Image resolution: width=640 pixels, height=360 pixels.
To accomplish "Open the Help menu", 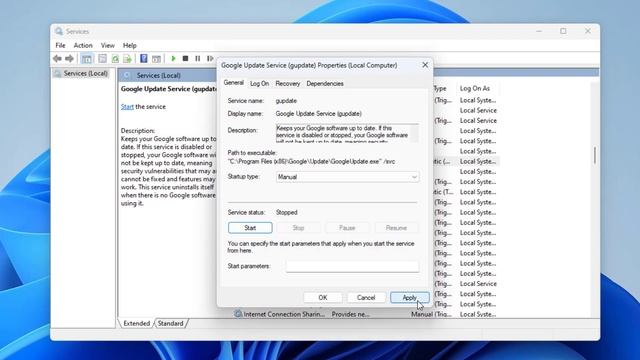I will (130, 45).
